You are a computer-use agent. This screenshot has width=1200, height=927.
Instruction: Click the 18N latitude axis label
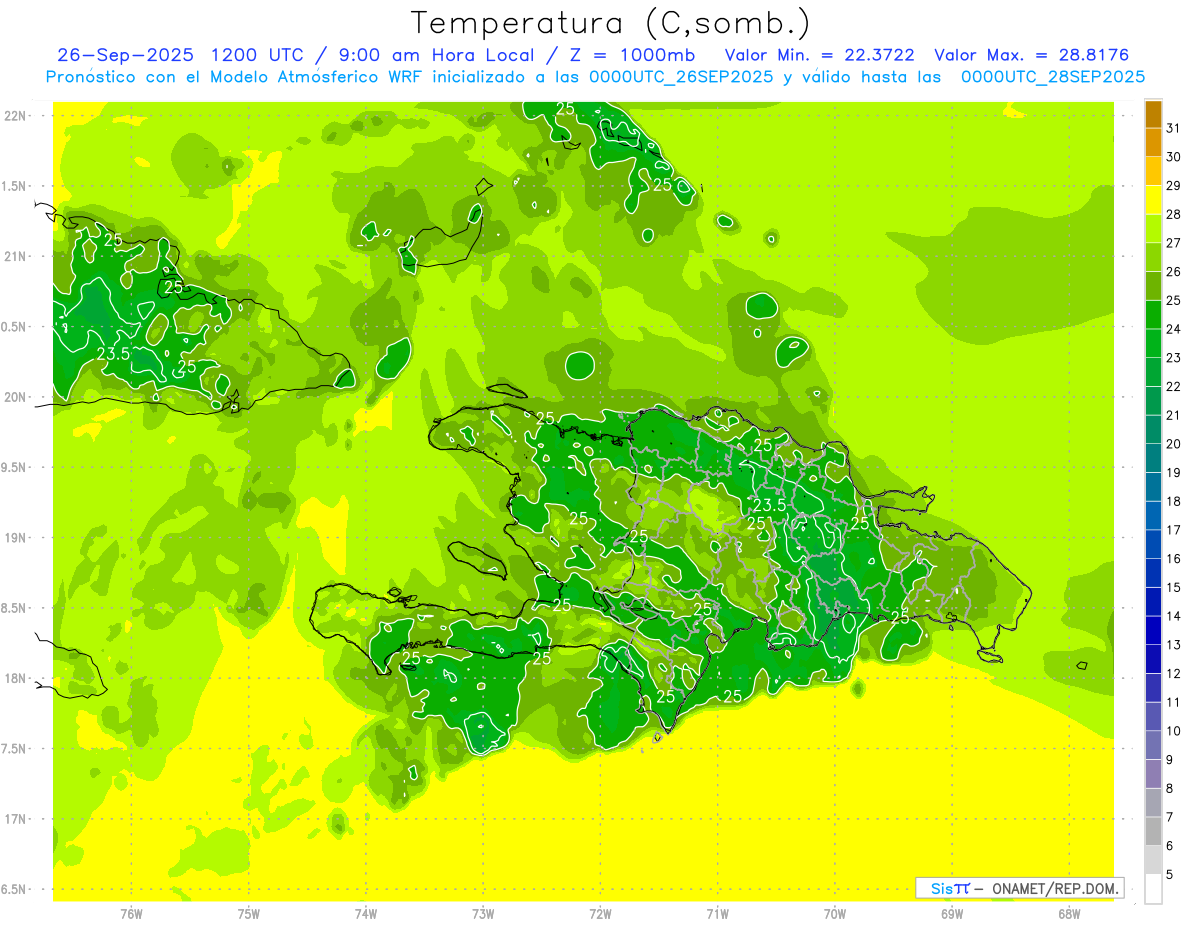click(15, 679)
